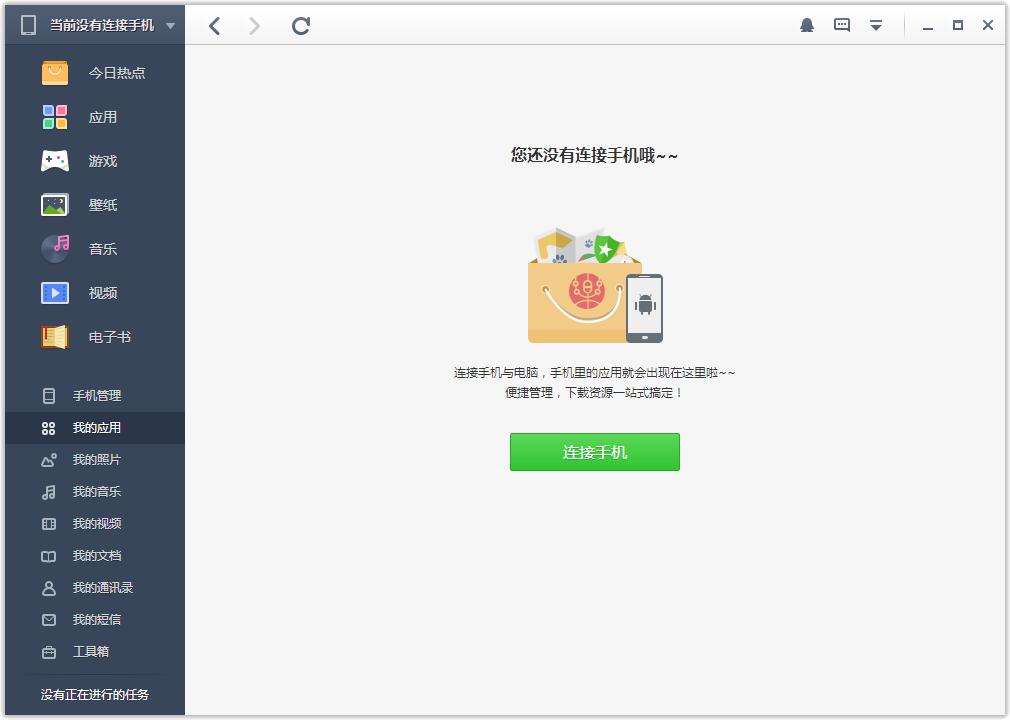The image size is (1010, 720).
Task: Click the back navigation chevron
Action: pyautogui.click(x=214, y=26)
